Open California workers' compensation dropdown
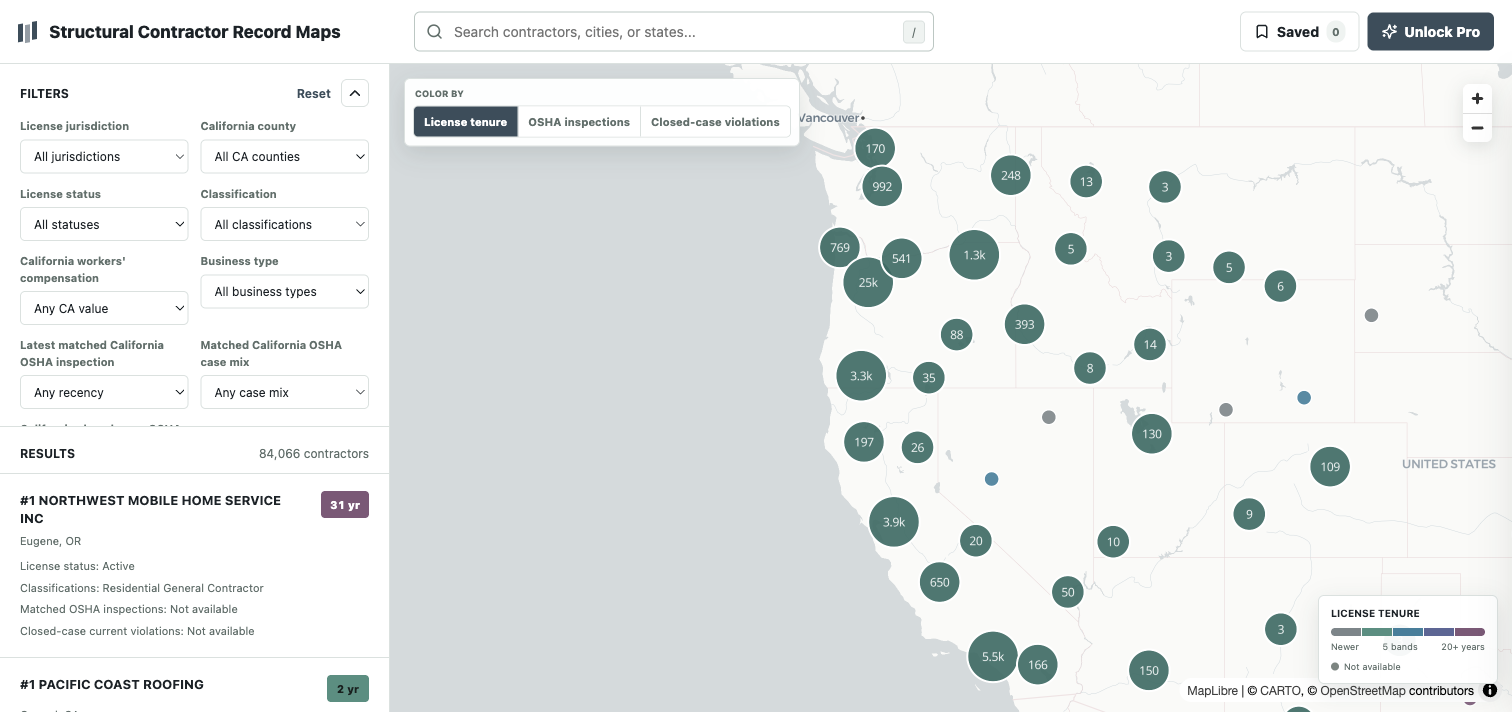 click(x=104, y=309)
